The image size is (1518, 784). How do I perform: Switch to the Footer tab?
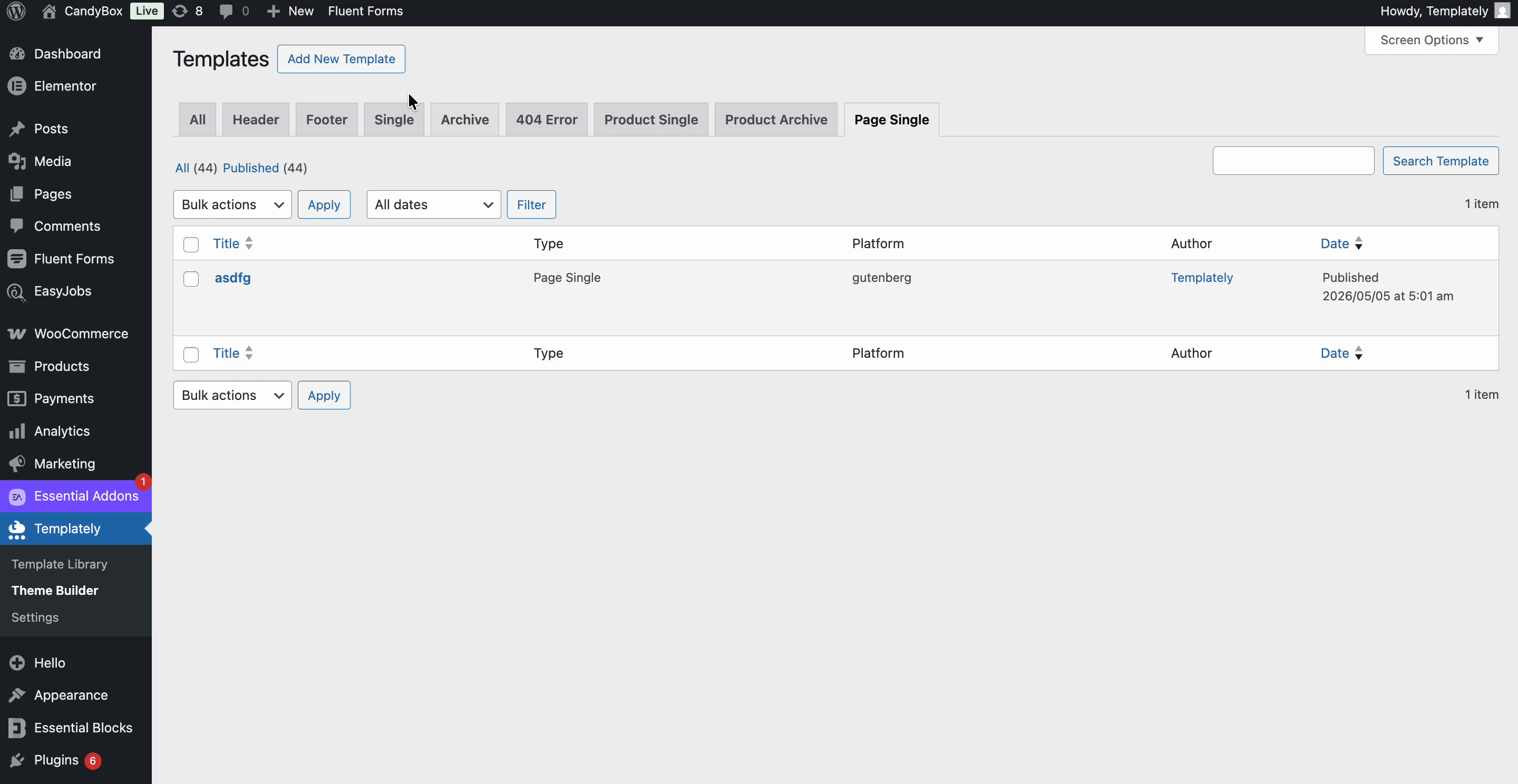point(326,120)
